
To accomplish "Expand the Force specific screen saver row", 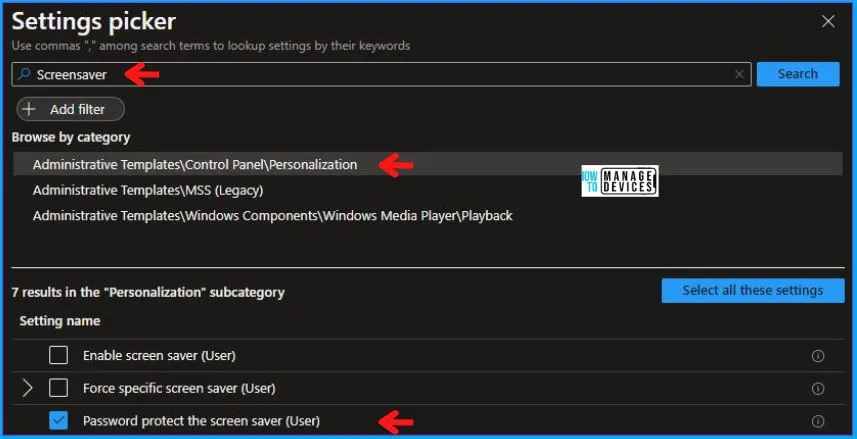I will tap(27, 388).
